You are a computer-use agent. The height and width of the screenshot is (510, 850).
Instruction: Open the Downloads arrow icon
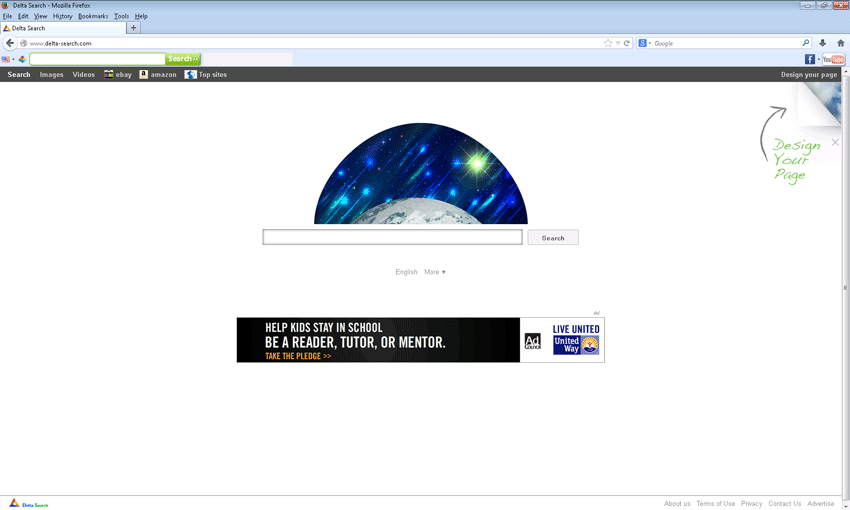[x=822, y=43]
